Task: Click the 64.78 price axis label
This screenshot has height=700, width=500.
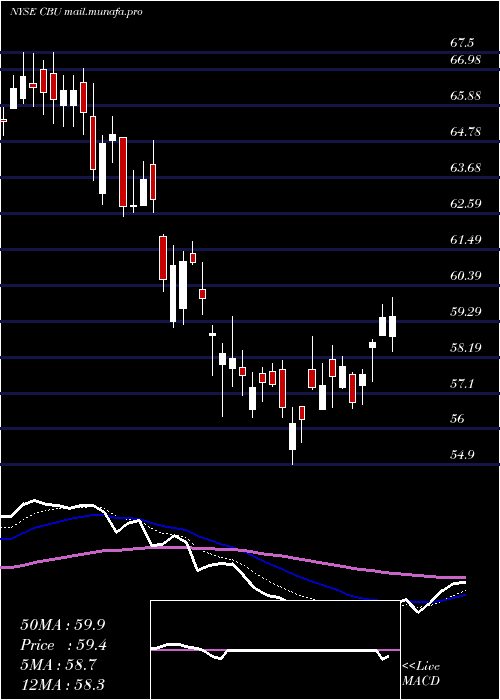Action: (465, 132)
